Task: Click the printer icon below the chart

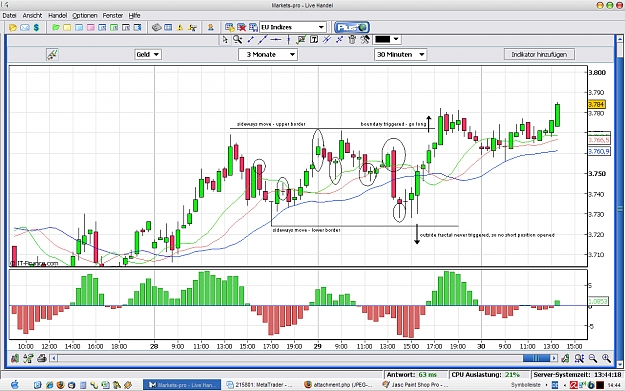Action: 41,358
